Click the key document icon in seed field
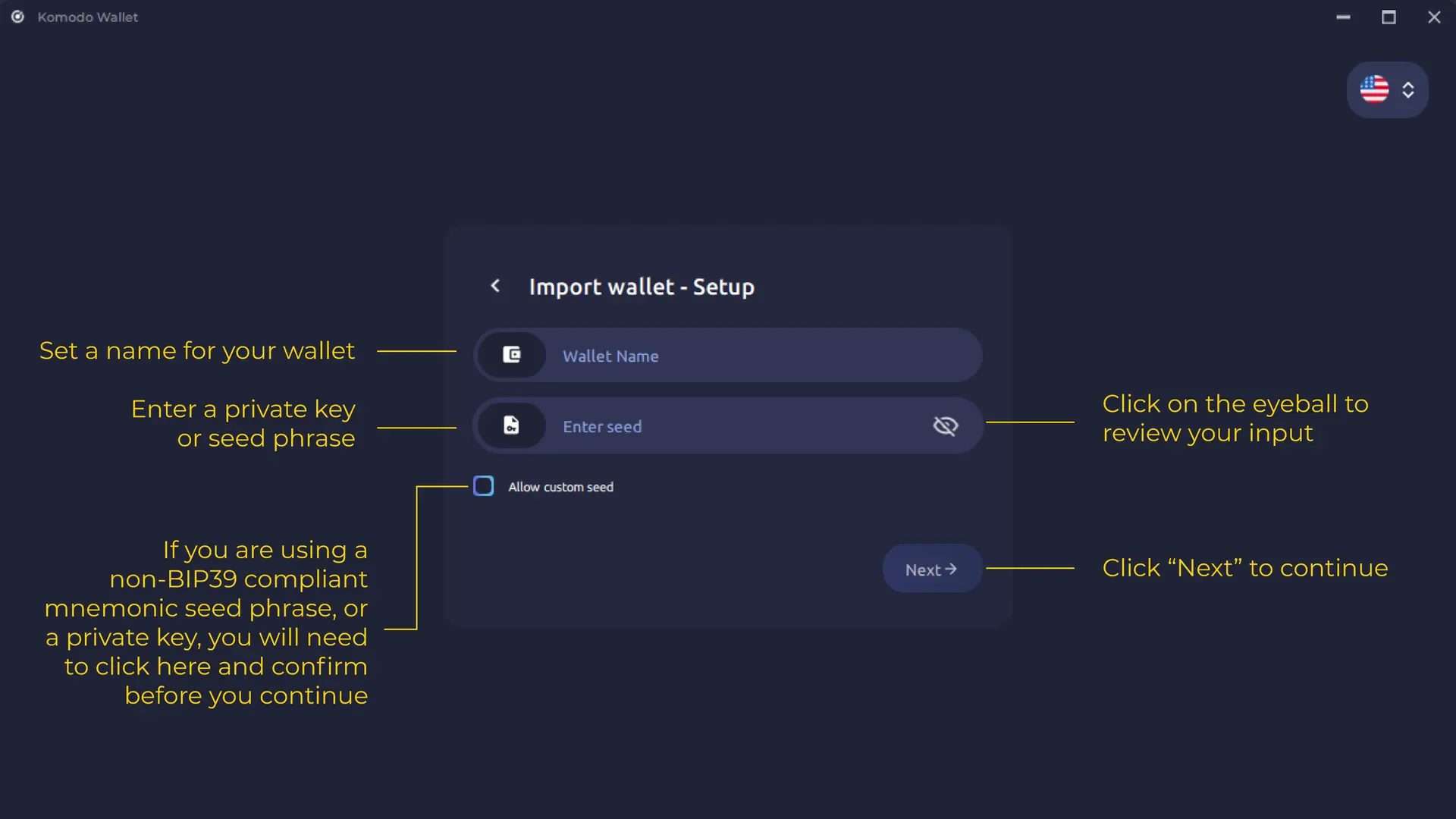 point(512,425)
